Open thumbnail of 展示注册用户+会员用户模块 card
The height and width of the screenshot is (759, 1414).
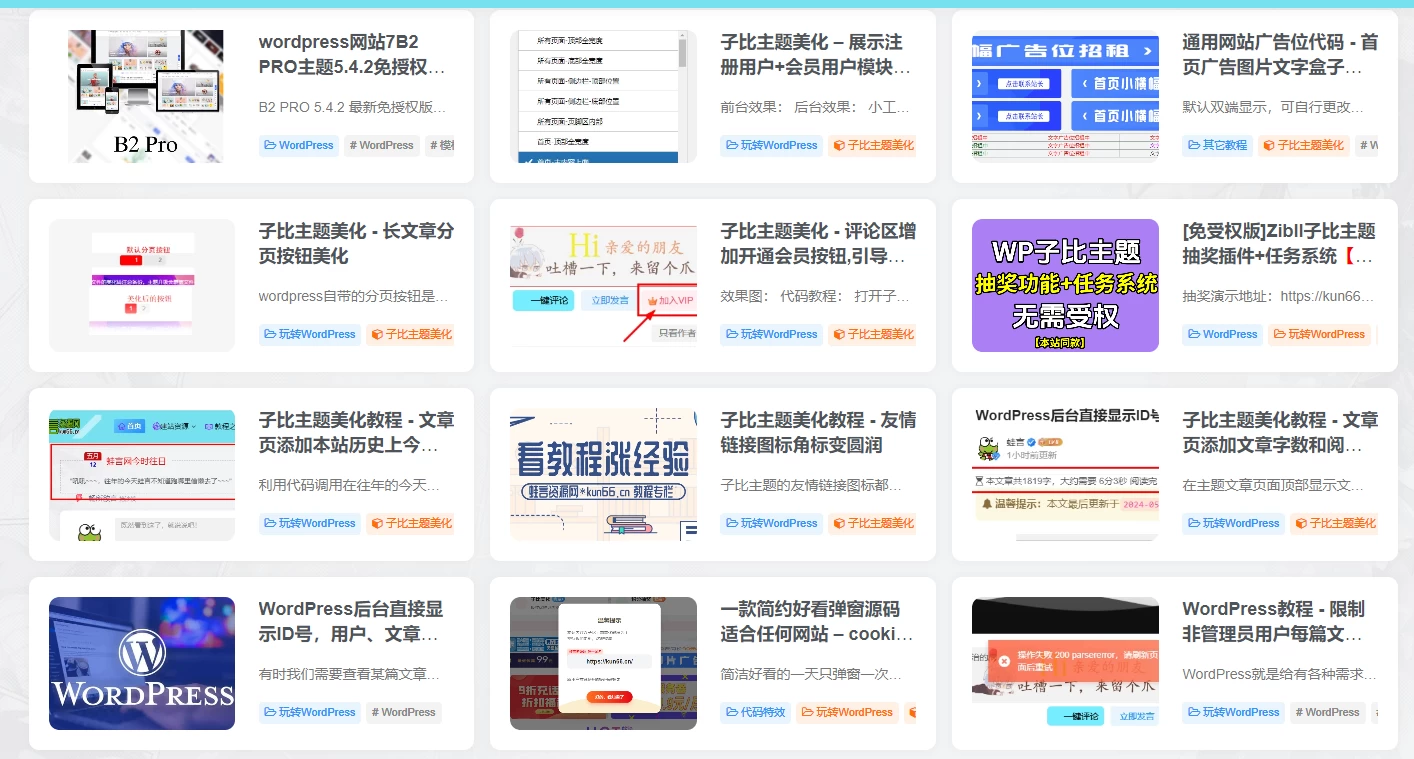coord(603,96)
